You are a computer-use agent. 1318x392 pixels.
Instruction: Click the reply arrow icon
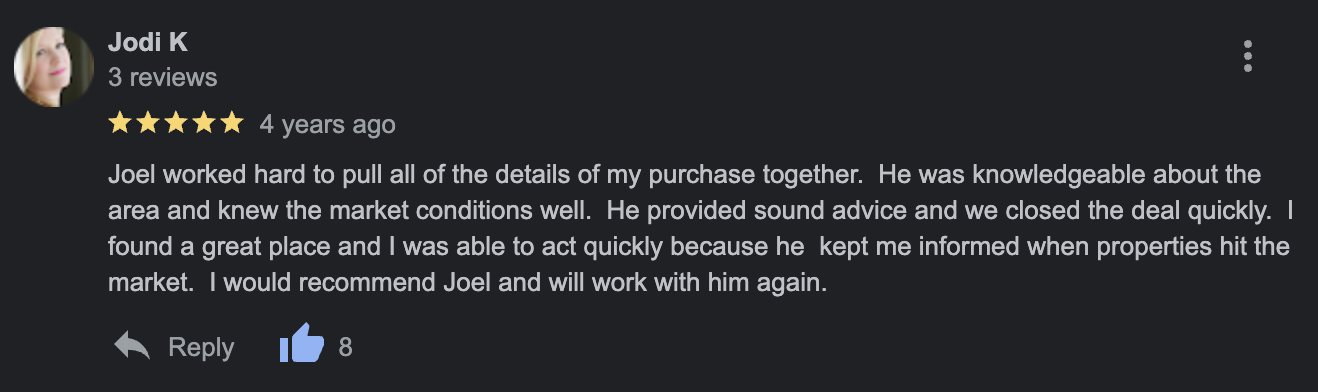coord(132,346)
